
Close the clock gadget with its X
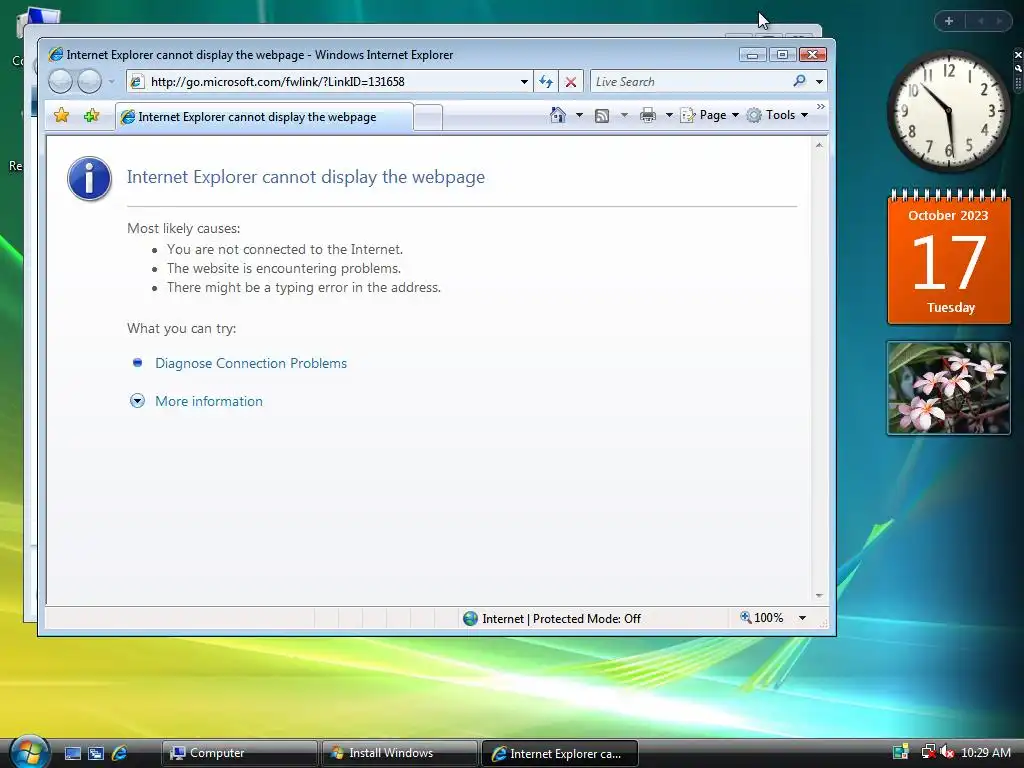[x=1017, y=55]
